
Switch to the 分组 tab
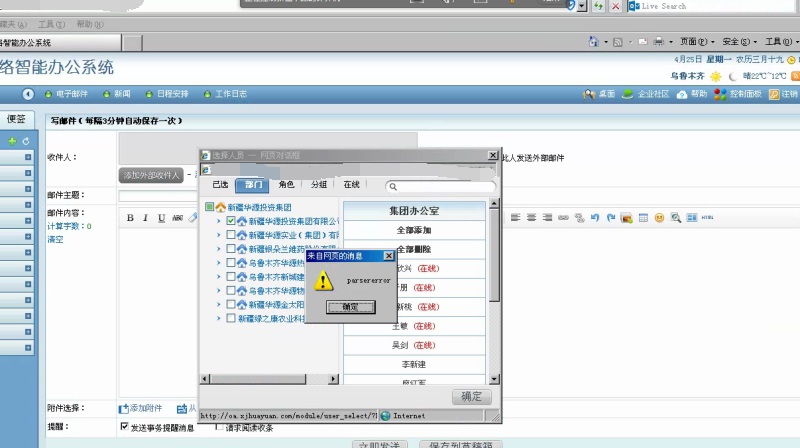pyautogui.click(x=319, y=185)
